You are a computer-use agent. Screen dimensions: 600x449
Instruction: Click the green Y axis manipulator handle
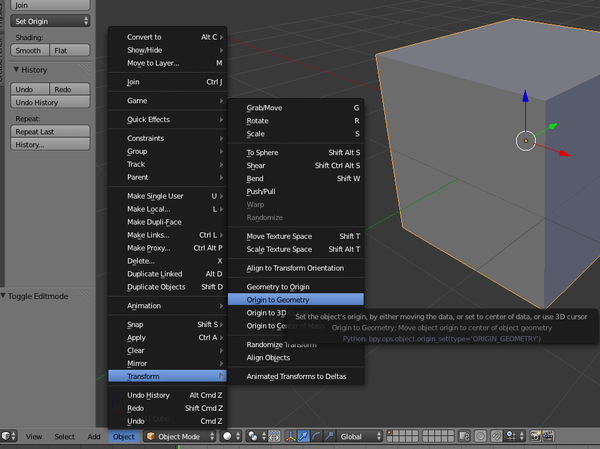(553, 126)
